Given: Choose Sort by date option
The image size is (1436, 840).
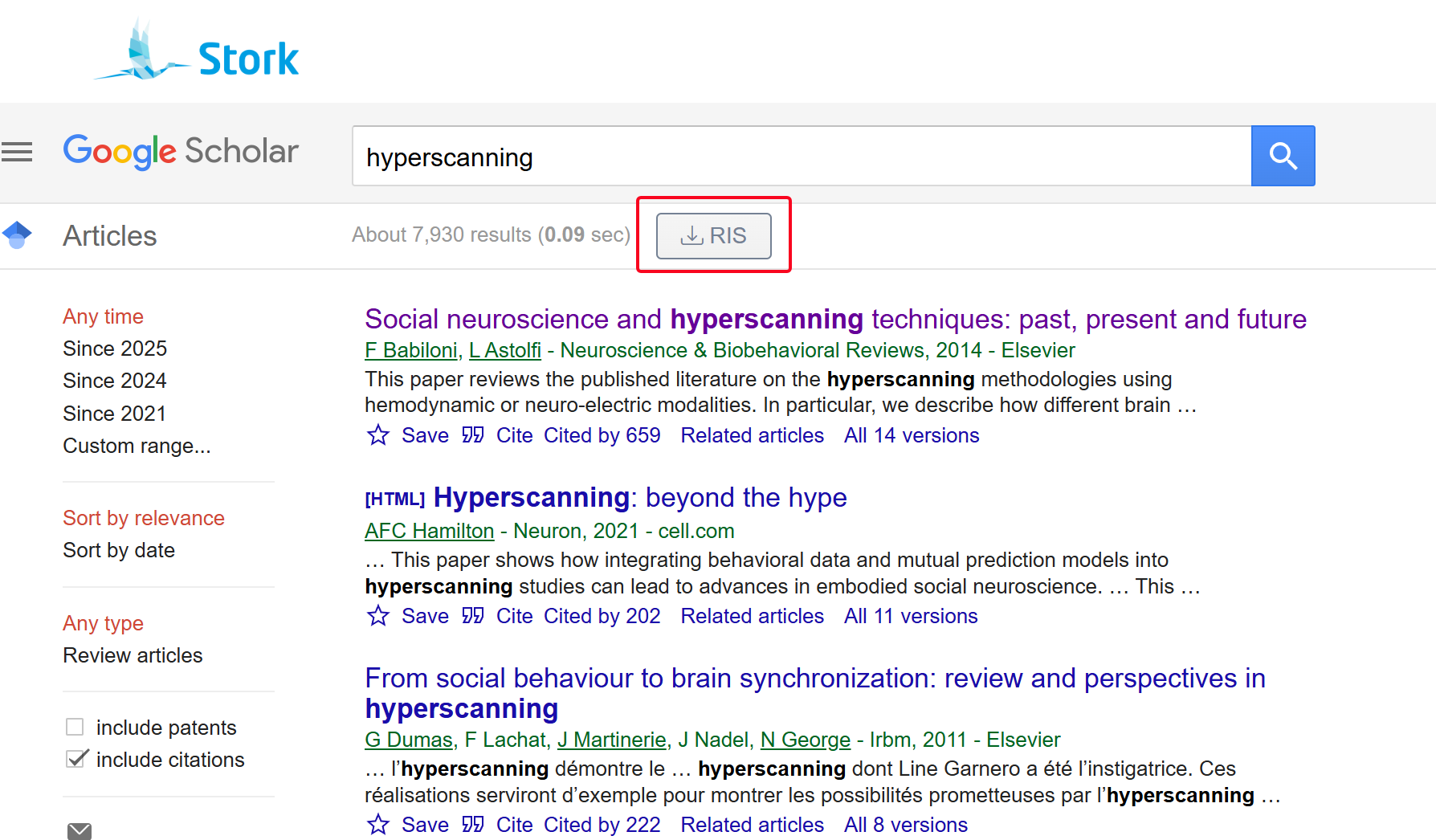Looking at the screenshot, I should point(119,550).
